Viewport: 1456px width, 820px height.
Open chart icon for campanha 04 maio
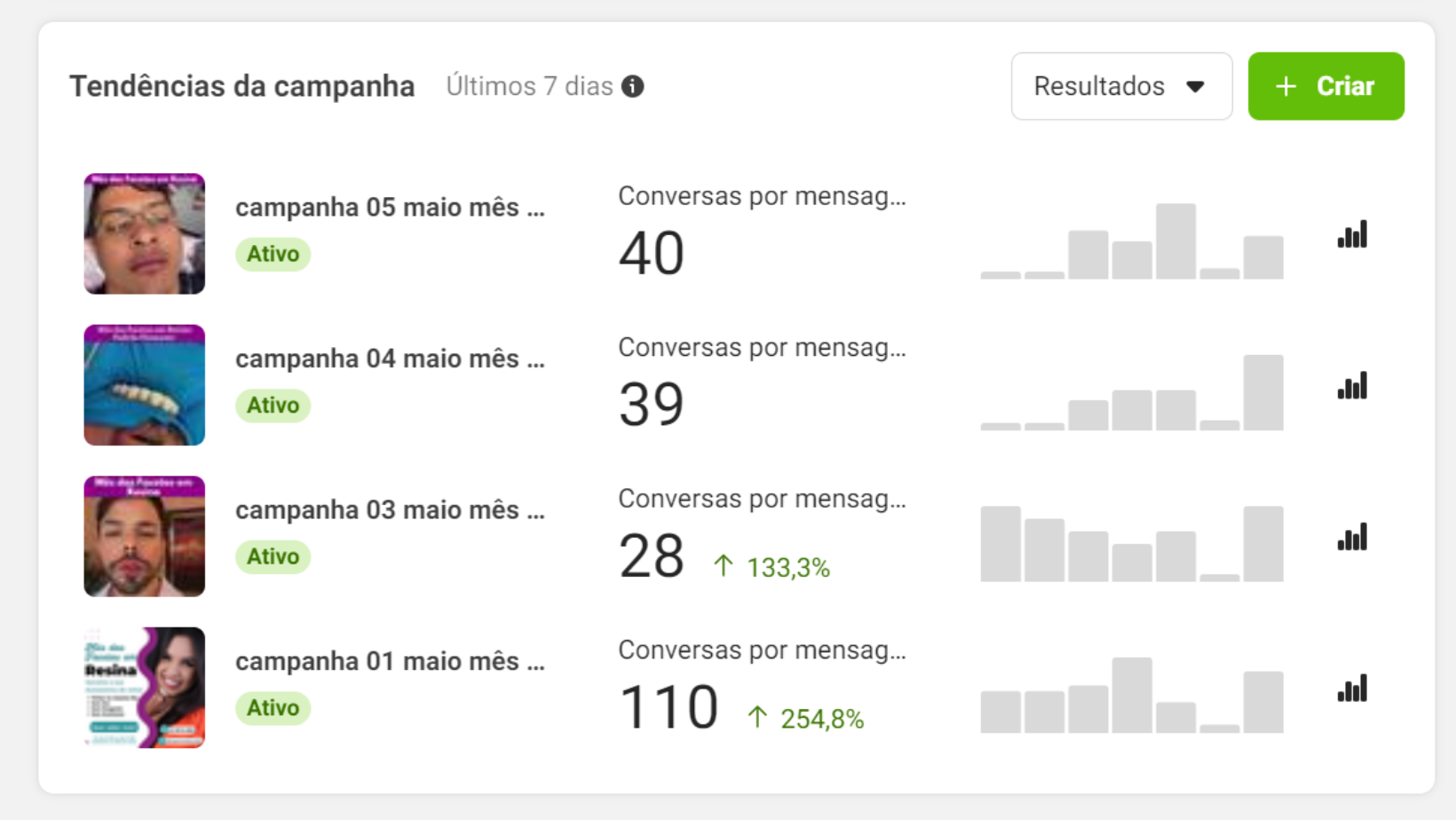point(1352,387)
